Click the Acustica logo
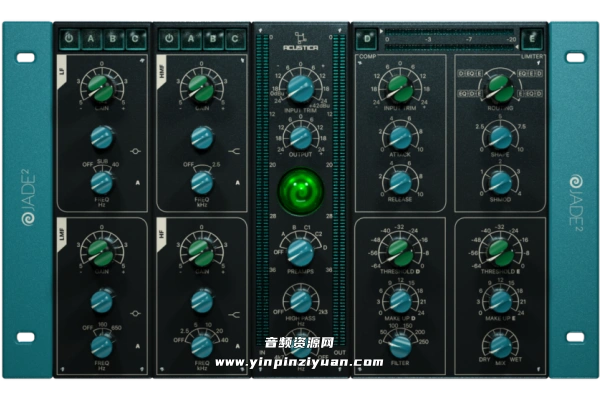Screen dimensions: 600x400 [x=300, y=41]
